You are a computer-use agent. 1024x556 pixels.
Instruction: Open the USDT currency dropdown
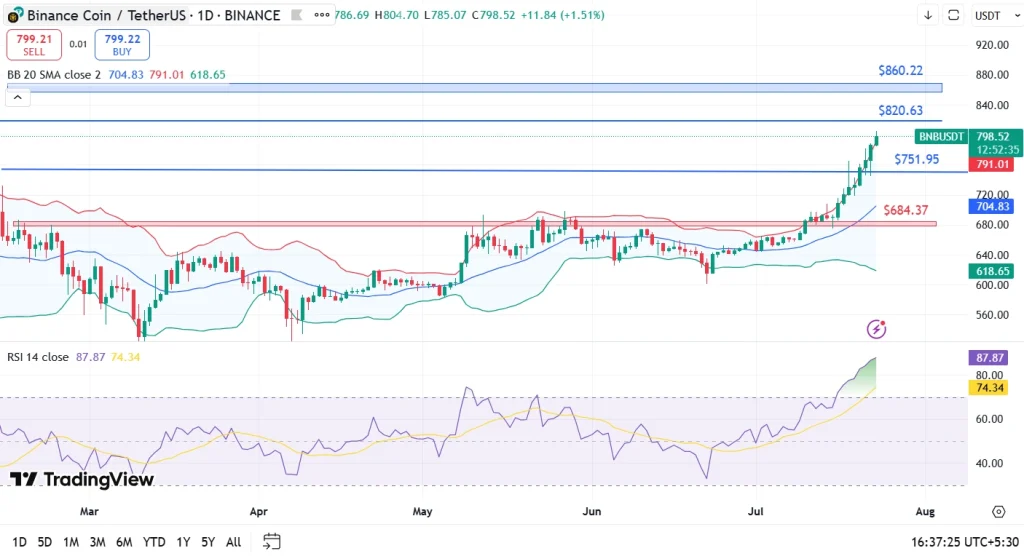click(x=997, y=15)
